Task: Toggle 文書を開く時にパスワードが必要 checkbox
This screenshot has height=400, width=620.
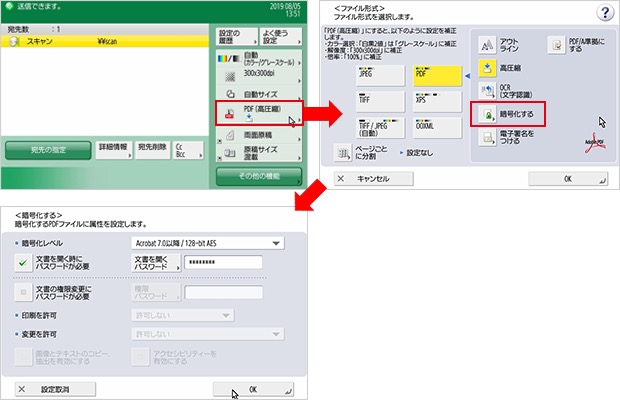Action: (x=23, y=263)
